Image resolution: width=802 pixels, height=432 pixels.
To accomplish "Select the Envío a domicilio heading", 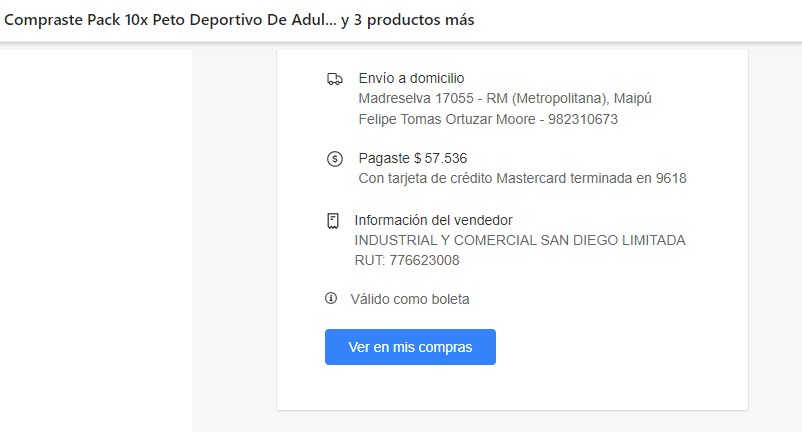I will 411,79.
